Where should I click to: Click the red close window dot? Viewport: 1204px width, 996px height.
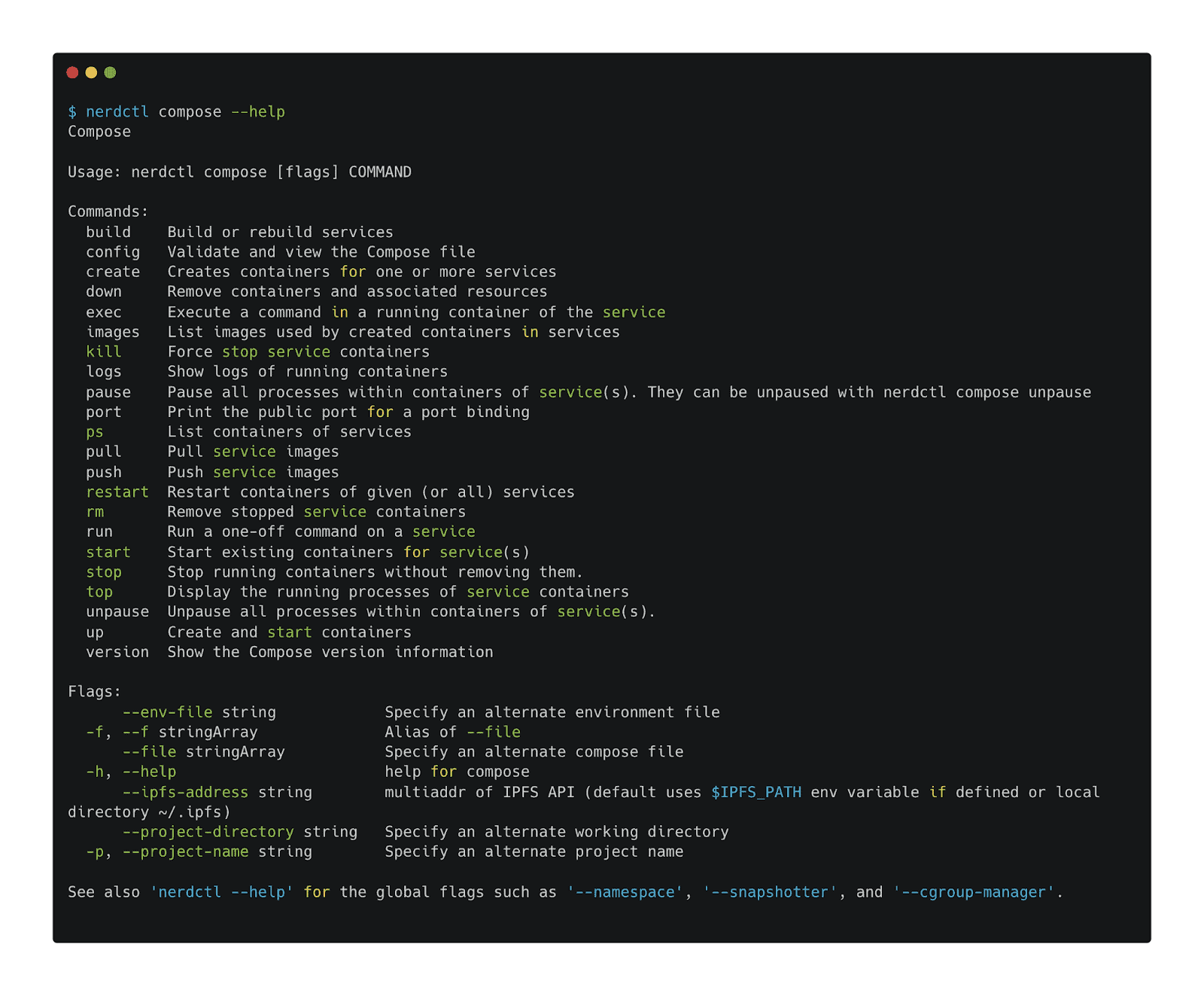[72, 72]
